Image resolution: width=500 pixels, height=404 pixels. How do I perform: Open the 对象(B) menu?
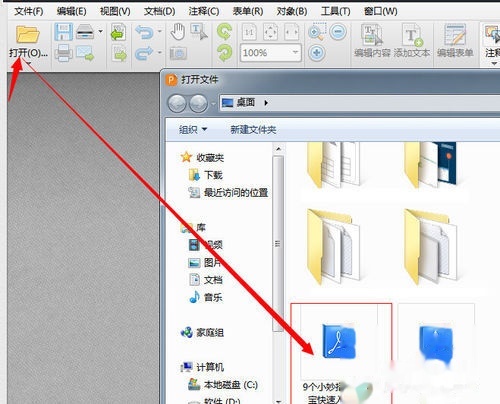coord(292,12)
